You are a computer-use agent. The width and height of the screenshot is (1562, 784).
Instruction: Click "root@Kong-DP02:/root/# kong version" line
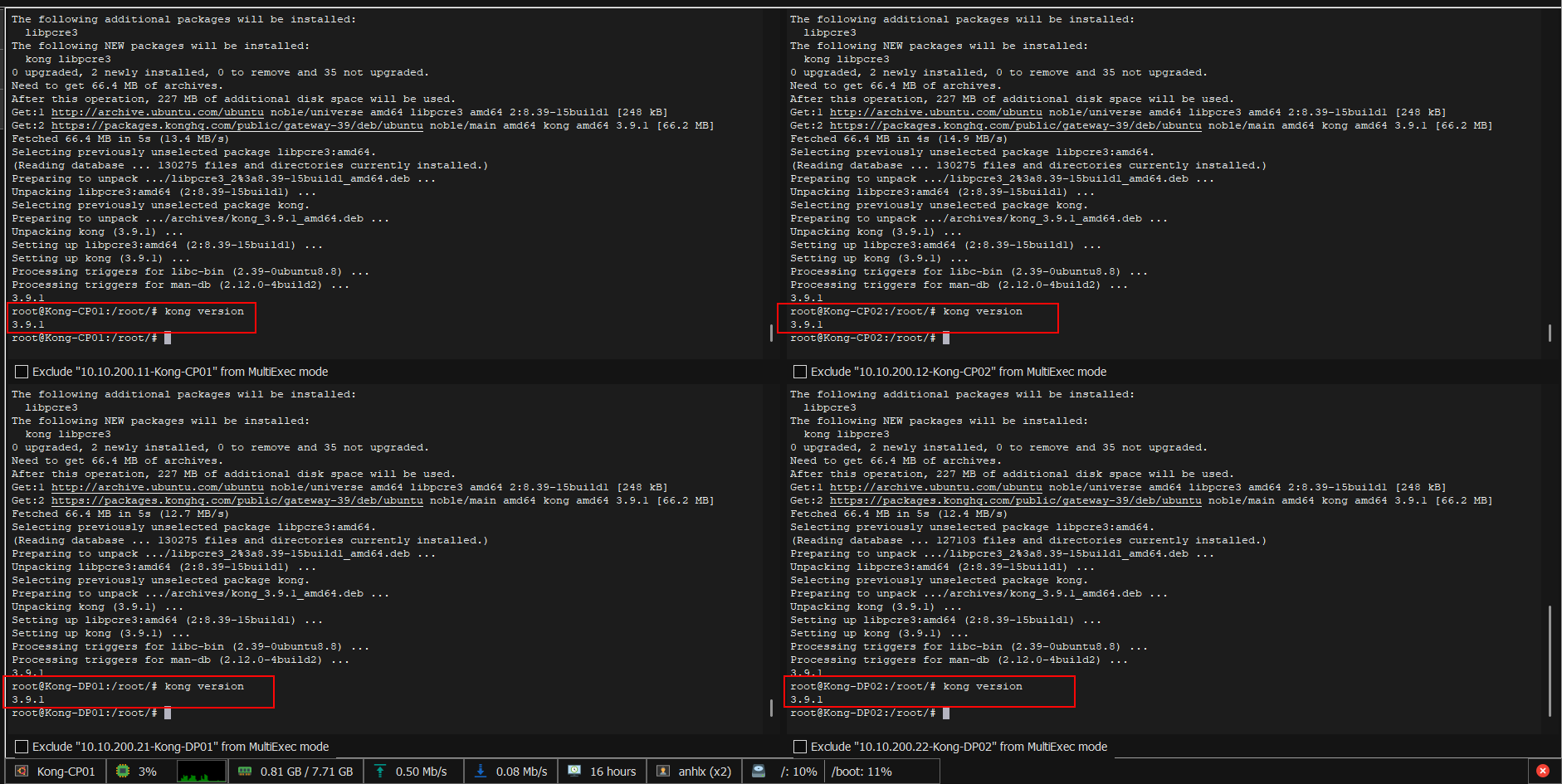906,686
